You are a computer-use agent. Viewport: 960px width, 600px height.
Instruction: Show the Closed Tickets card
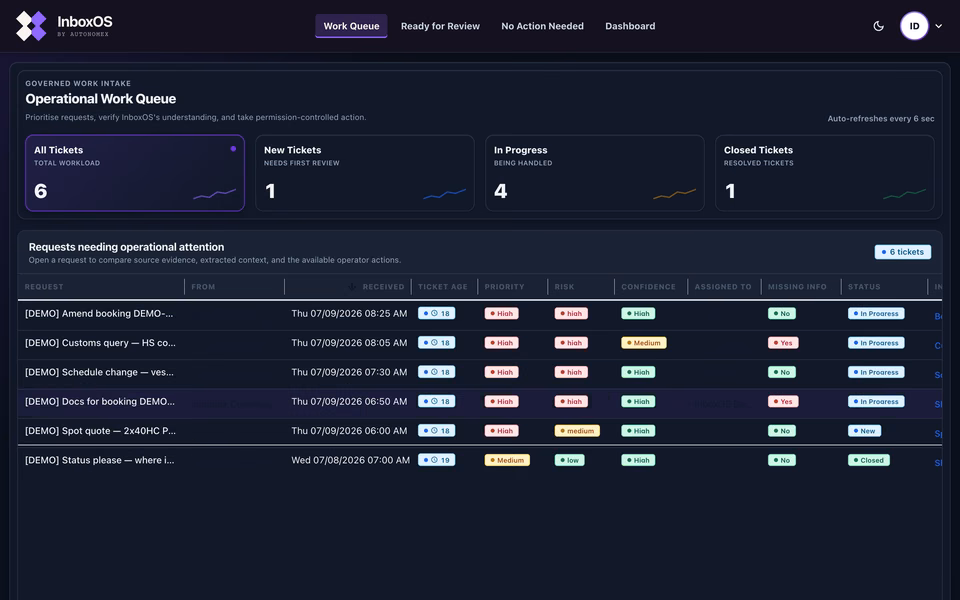(825, 173)
